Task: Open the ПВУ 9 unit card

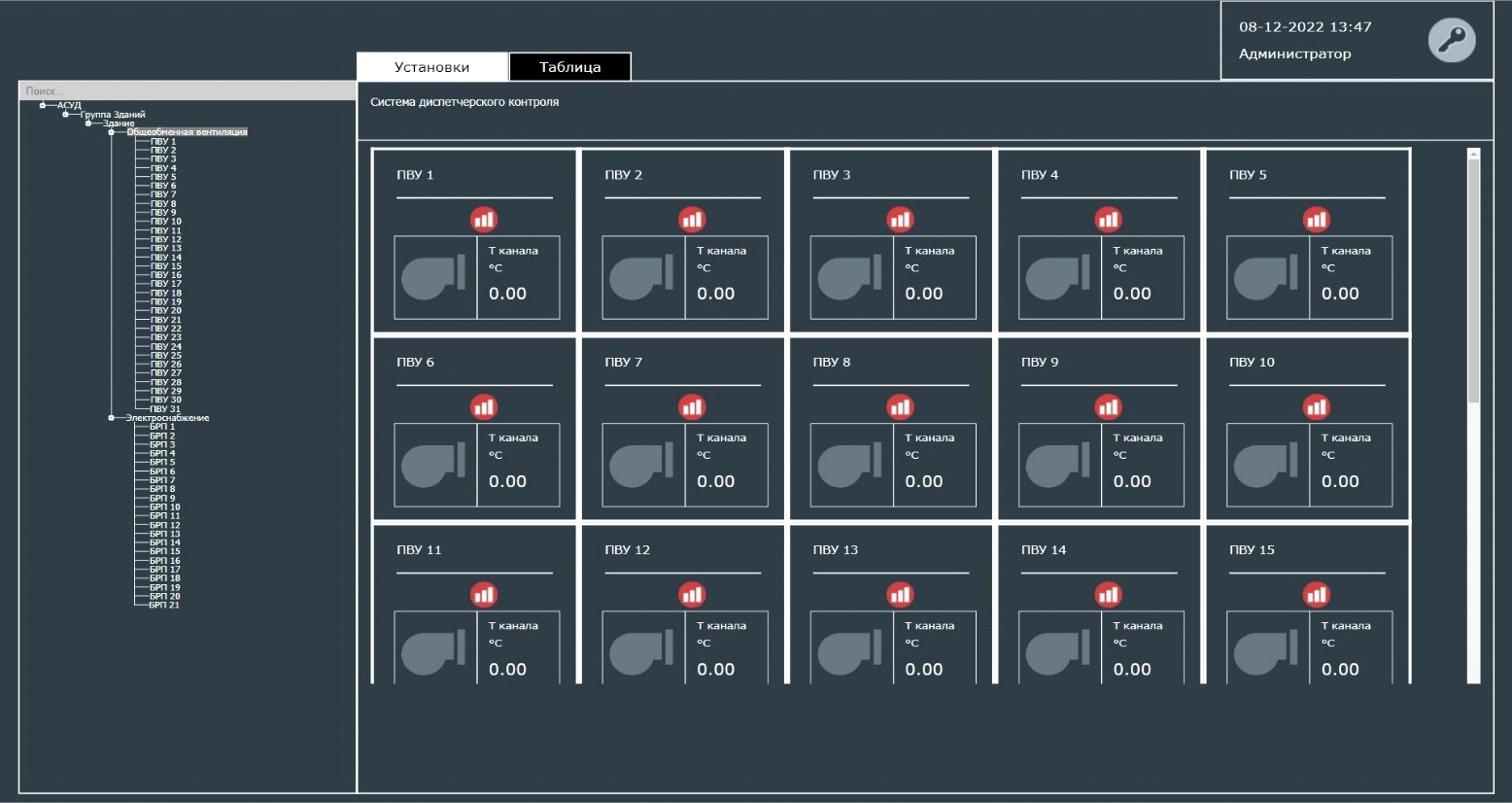Action: [1100, 428]
